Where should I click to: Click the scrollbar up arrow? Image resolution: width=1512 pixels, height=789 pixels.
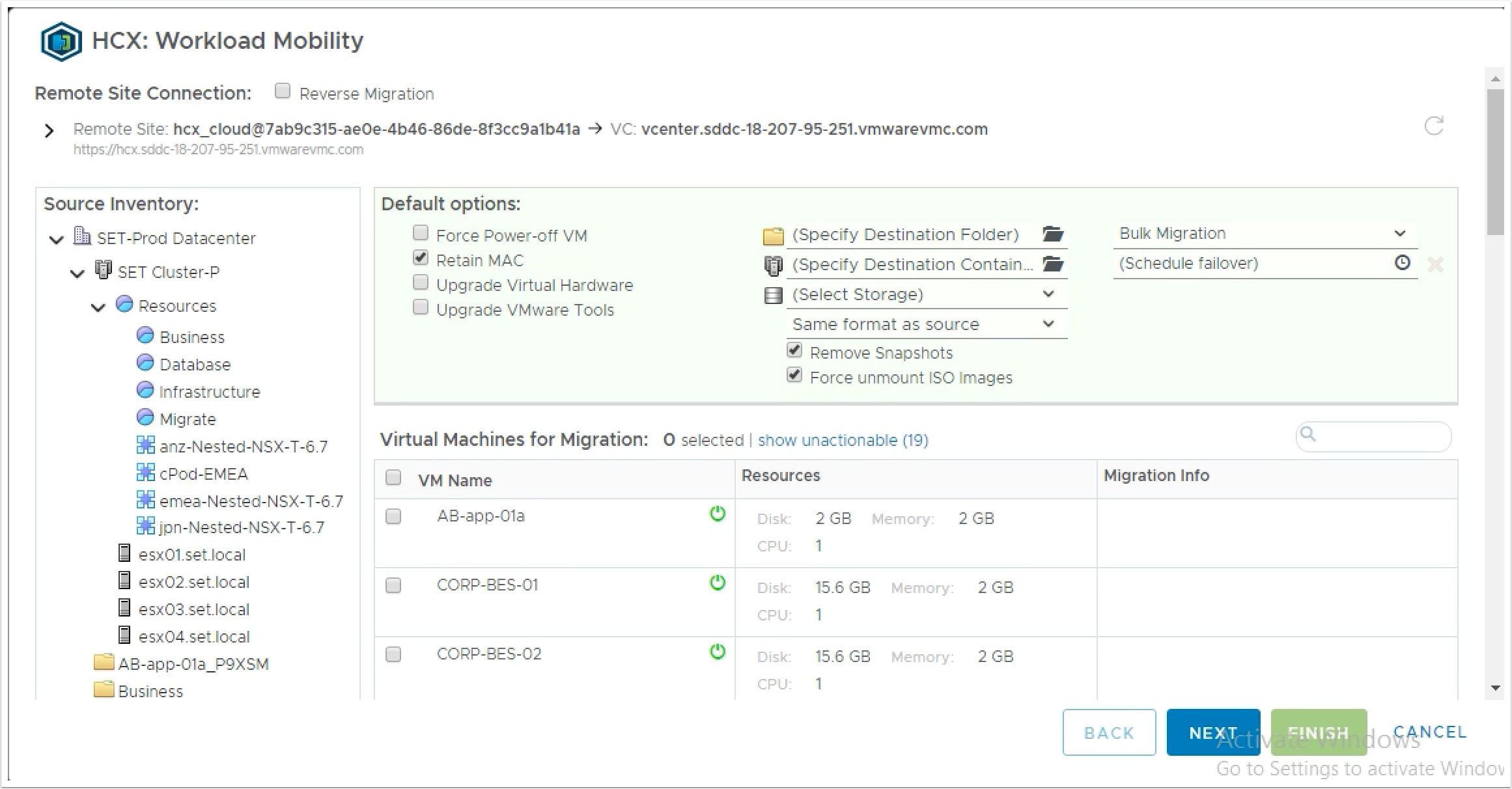coord(1496,79)
